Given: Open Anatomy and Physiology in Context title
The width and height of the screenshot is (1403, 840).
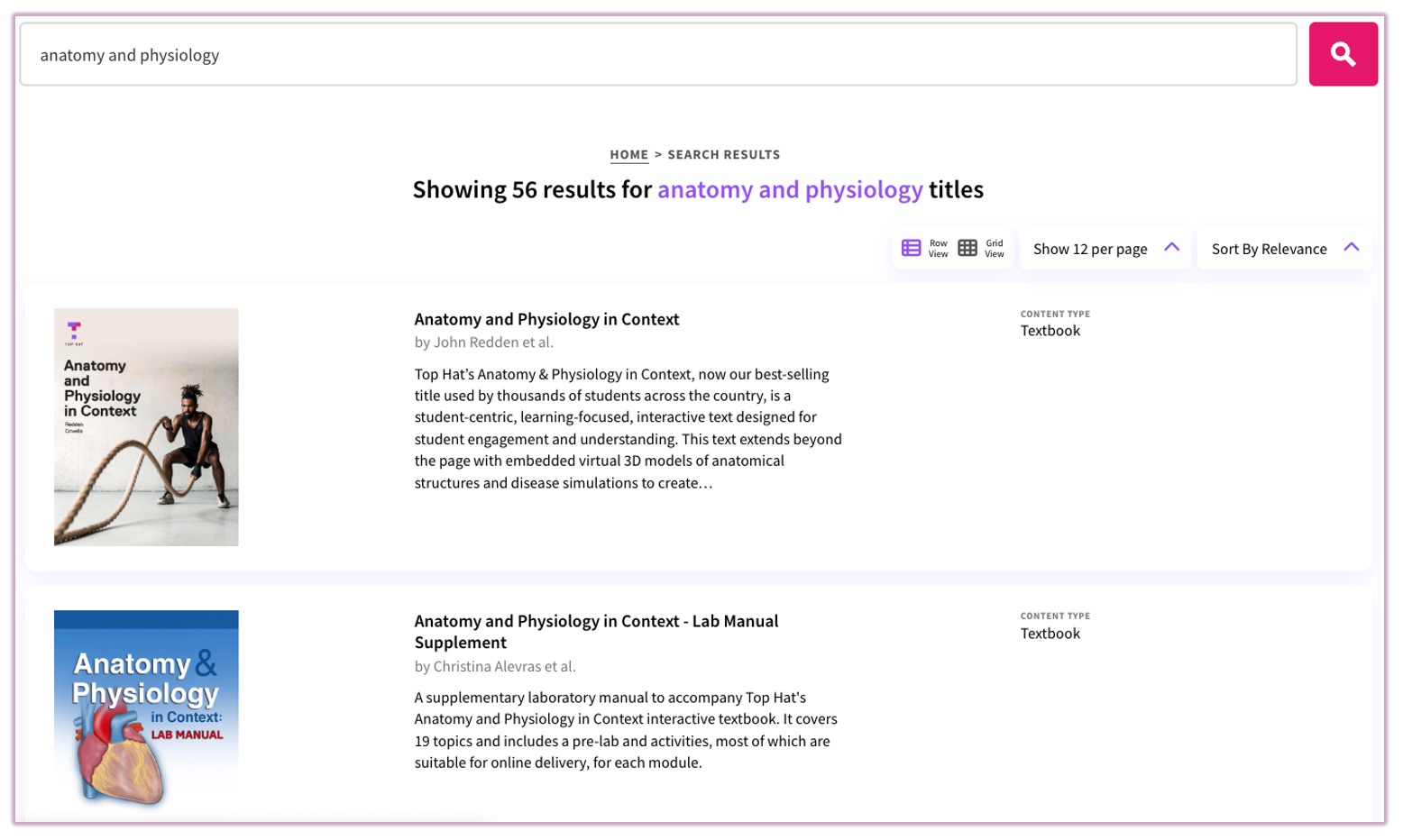Looking at the screenshot, I should (x=546, y=319).
